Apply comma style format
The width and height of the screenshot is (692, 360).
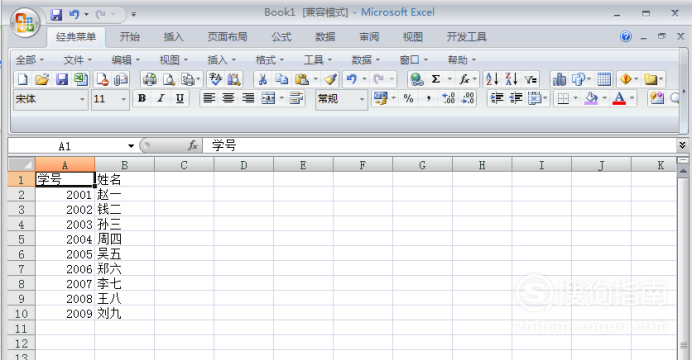click(428, 98)
